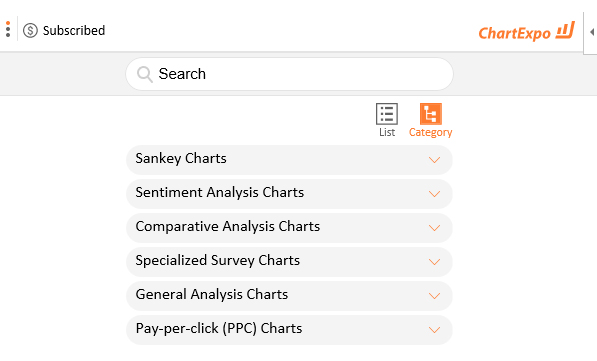Image resolution: width=597 pixels, height=361 pixels.
Task: Click the dollar subscription status icon
Action: click(30, 30)
